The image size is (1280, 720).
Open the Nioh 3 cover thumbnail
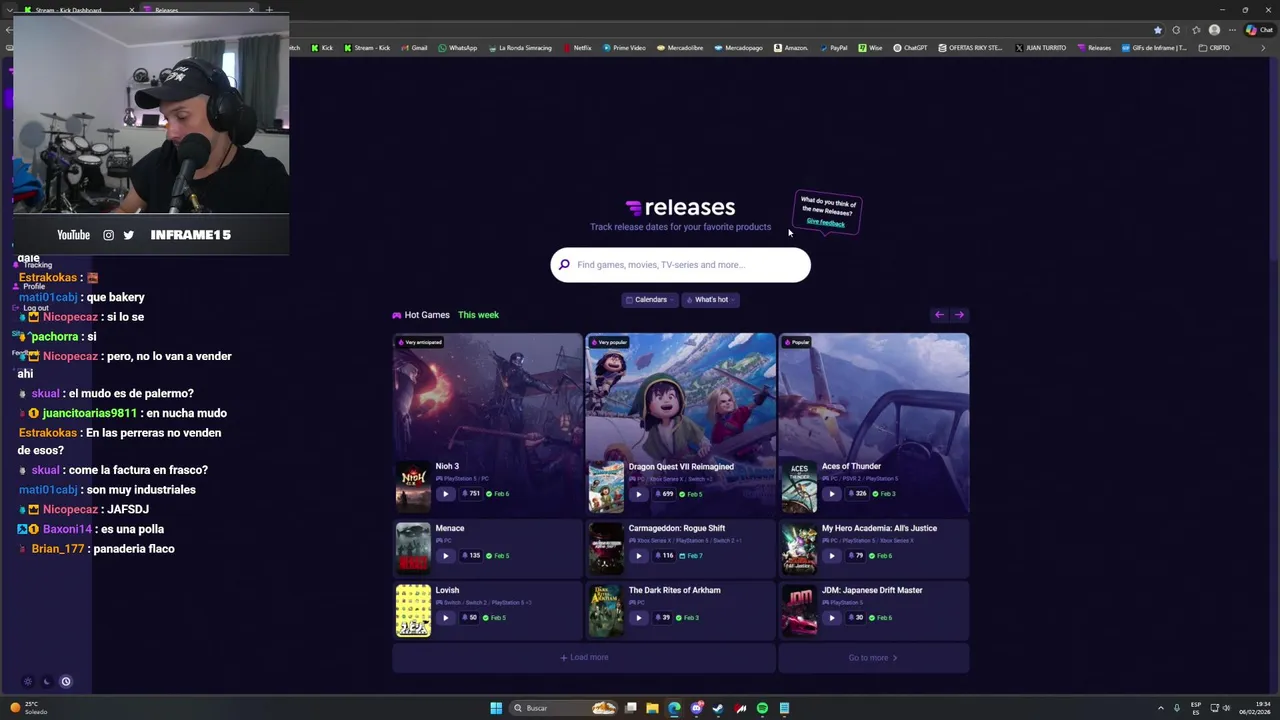[x=413, y=486]
